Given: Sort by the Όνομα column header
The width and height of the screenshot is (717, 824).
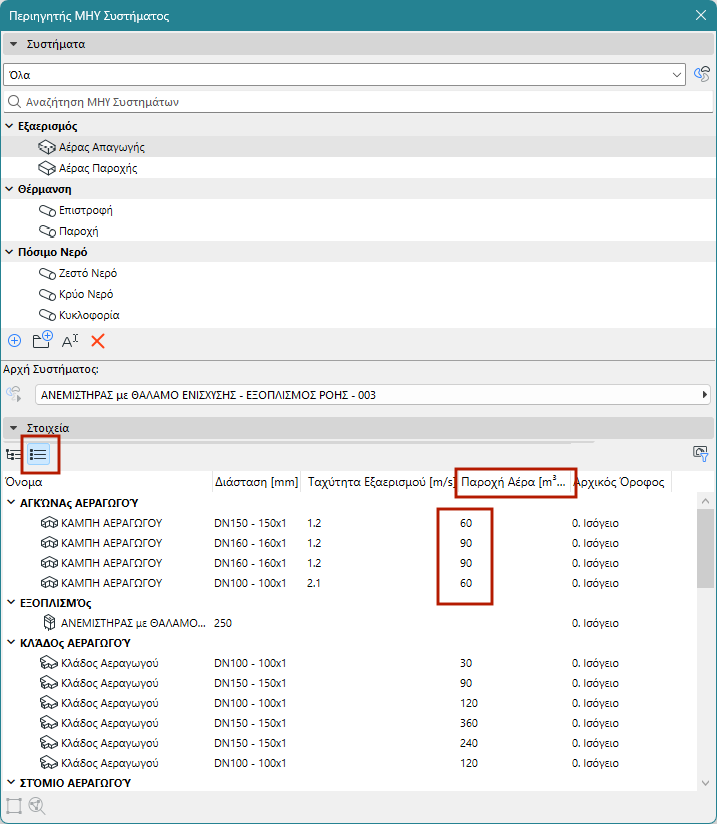Looking at the screenshot, I should [x=107, y=482].
